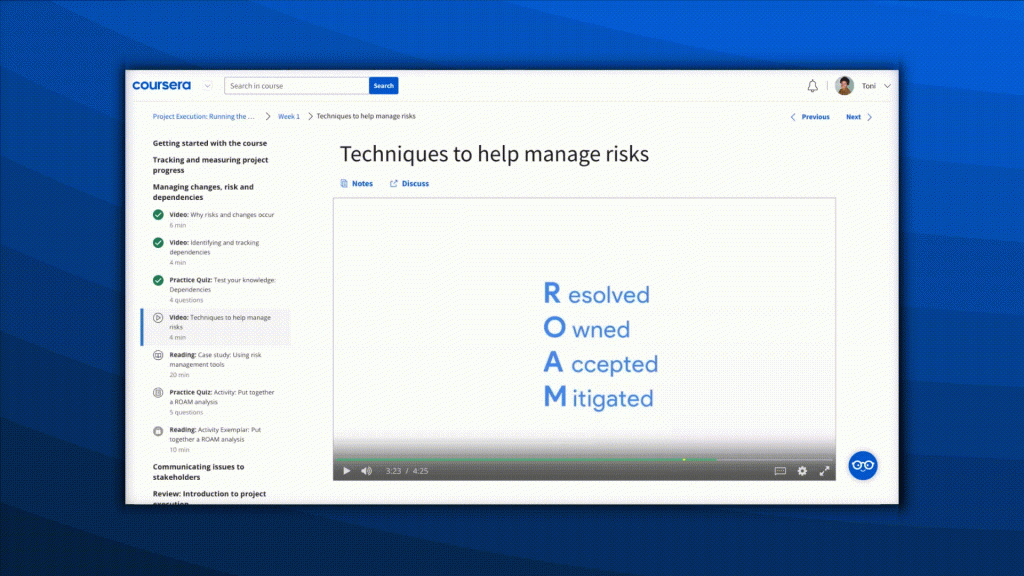This screenshot has height=576, width=1024.
Task: Click the Search button
Action: [x=383, y=86]
